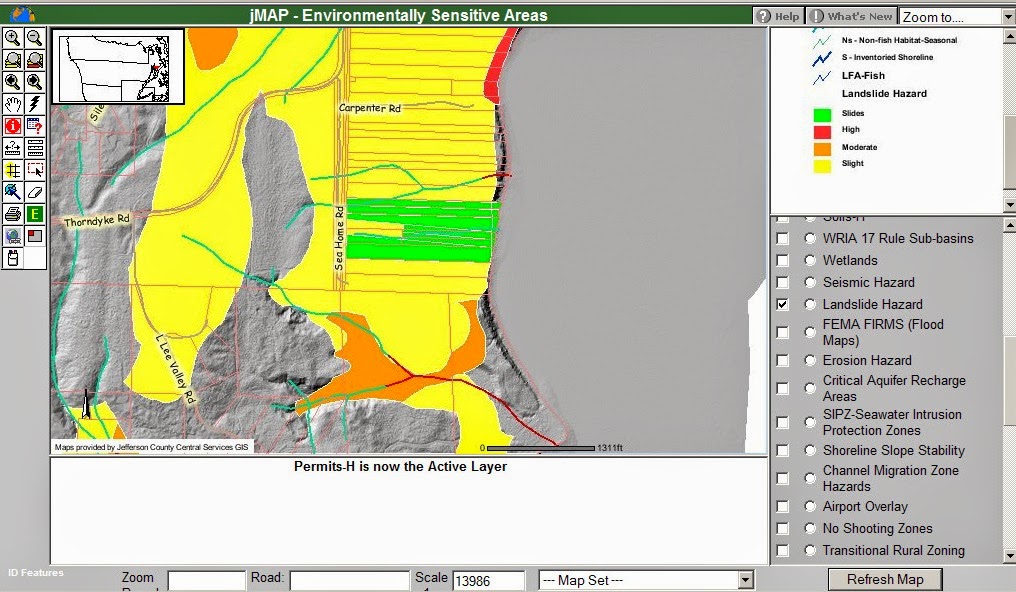Enable the Wetlands layer checkbox

784,260
